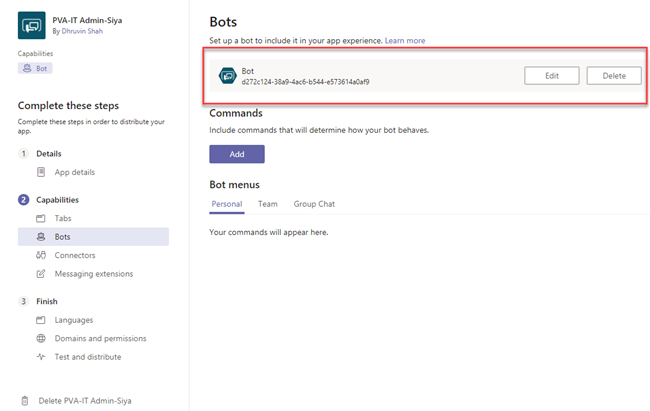Click the step 2 Capabilities number badge

pos(24,200)
